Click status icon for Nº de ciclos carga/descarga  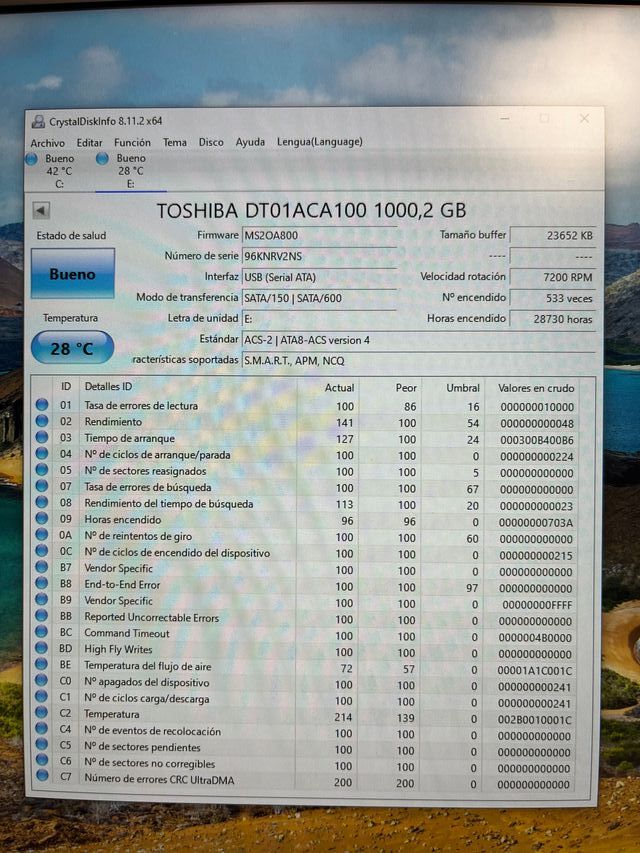click(x=42, y=696)
